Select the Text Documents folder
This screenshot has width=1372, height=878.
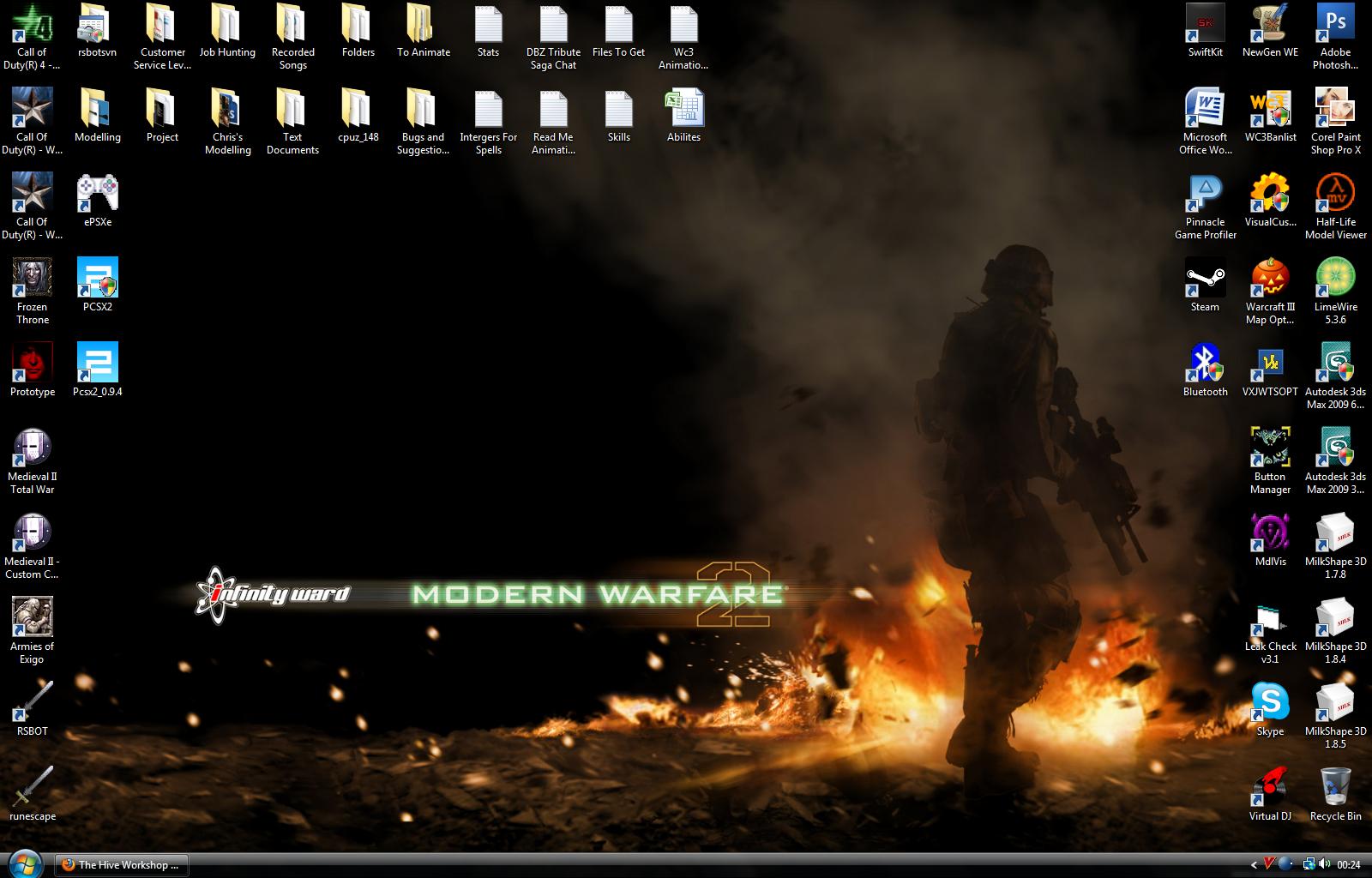point(292,122)
